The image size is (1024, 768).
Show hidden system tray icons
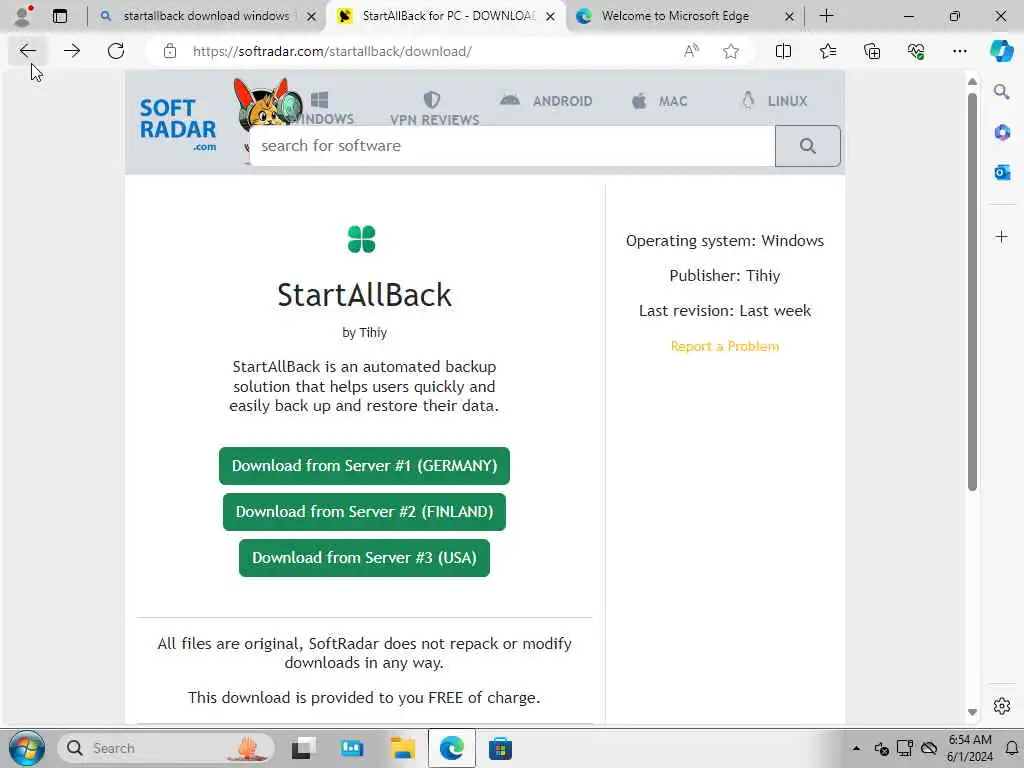(856, 748)
